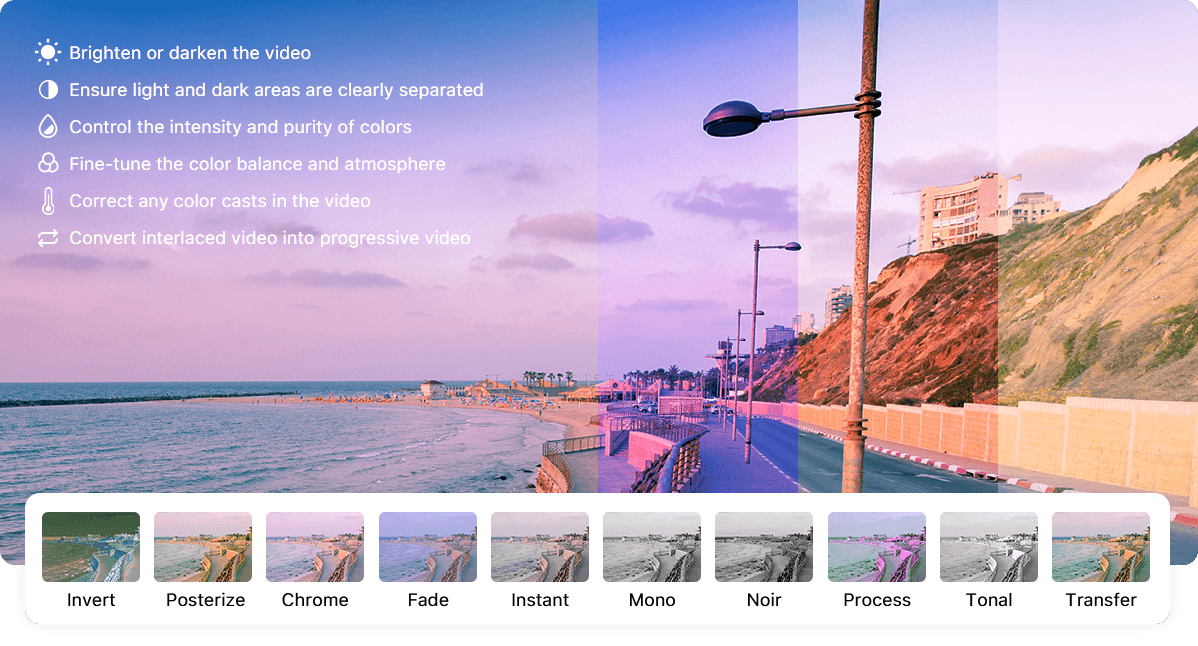
Task: Click the color balance circles icon
Action: coord(48,164)
